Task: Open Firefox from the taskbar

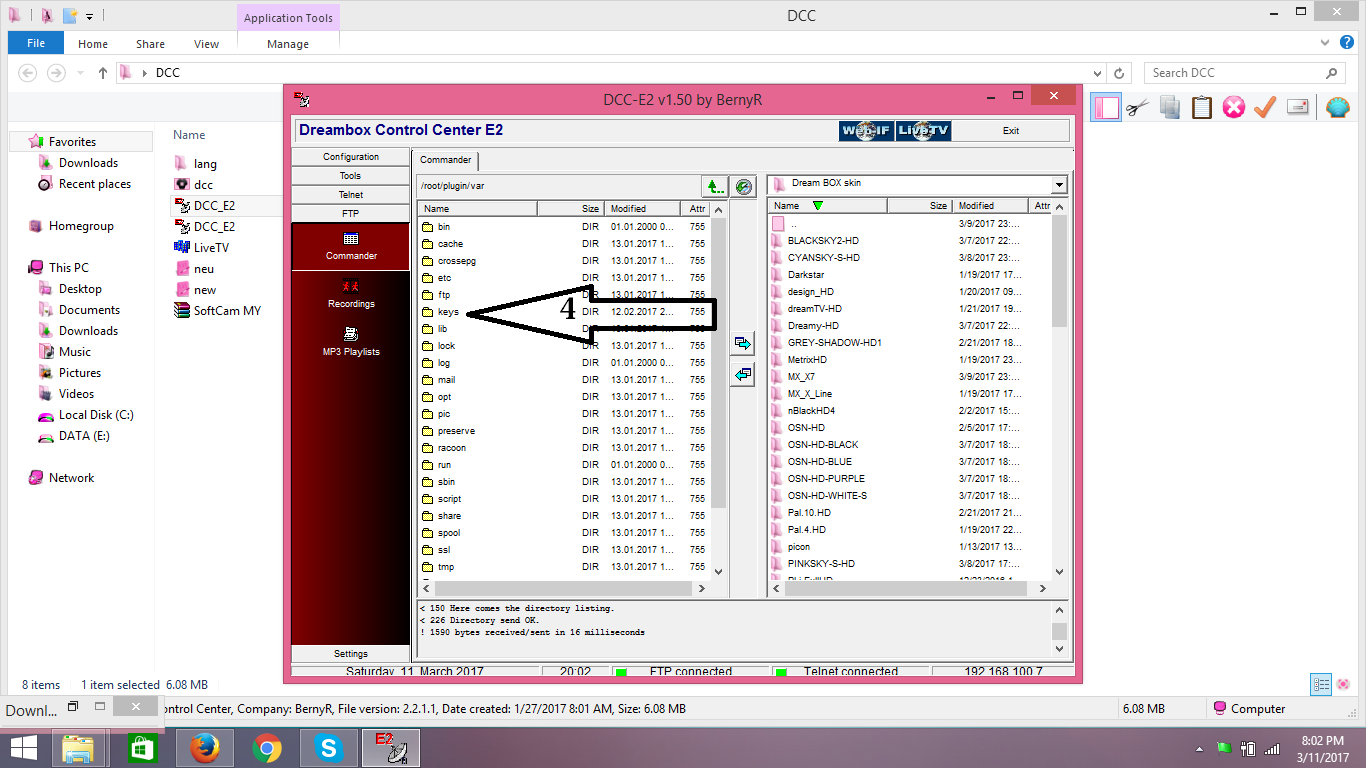Action: tap(204, 748)
